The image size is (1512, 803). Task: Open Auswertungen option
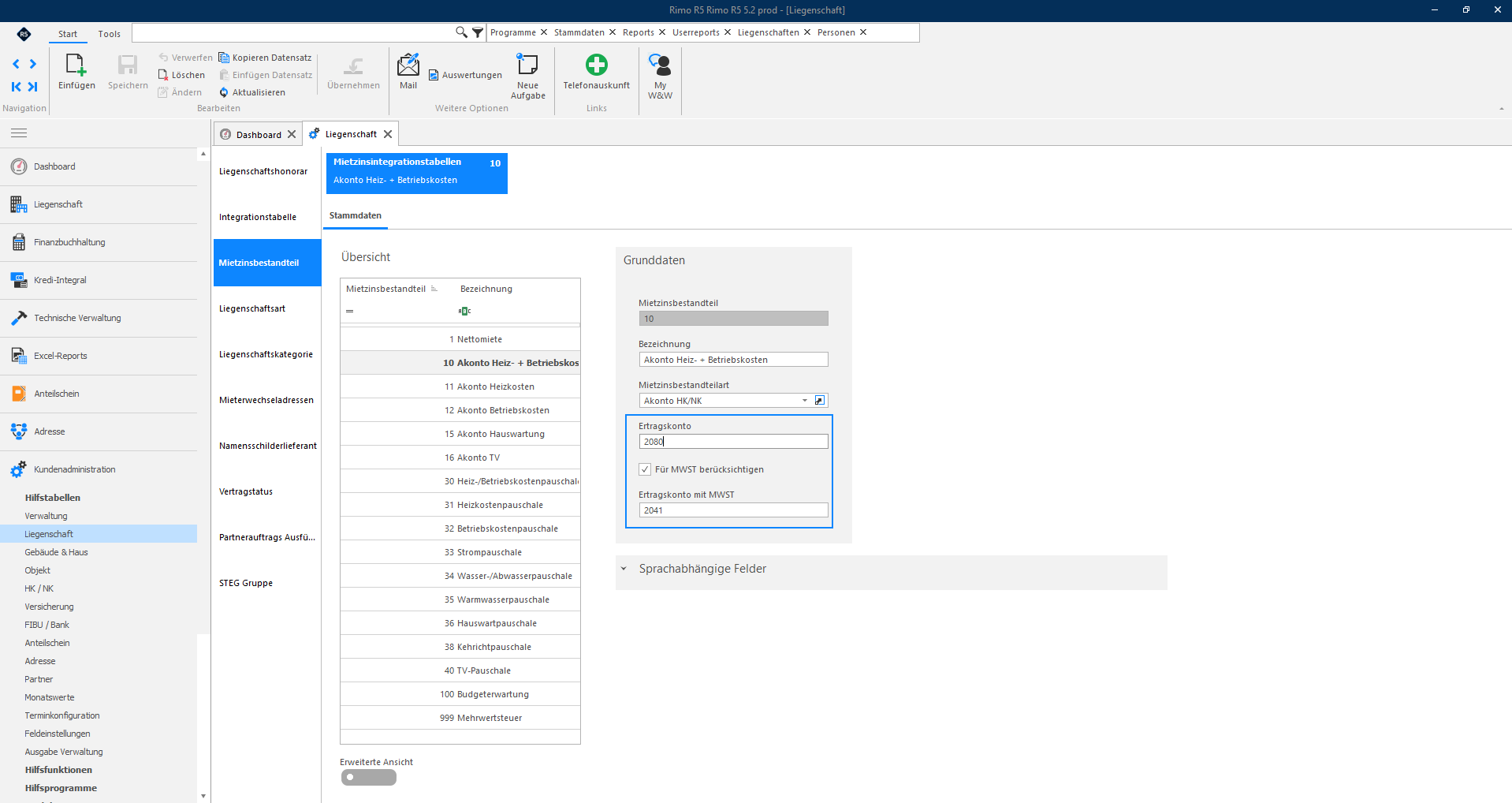(465, 75)
